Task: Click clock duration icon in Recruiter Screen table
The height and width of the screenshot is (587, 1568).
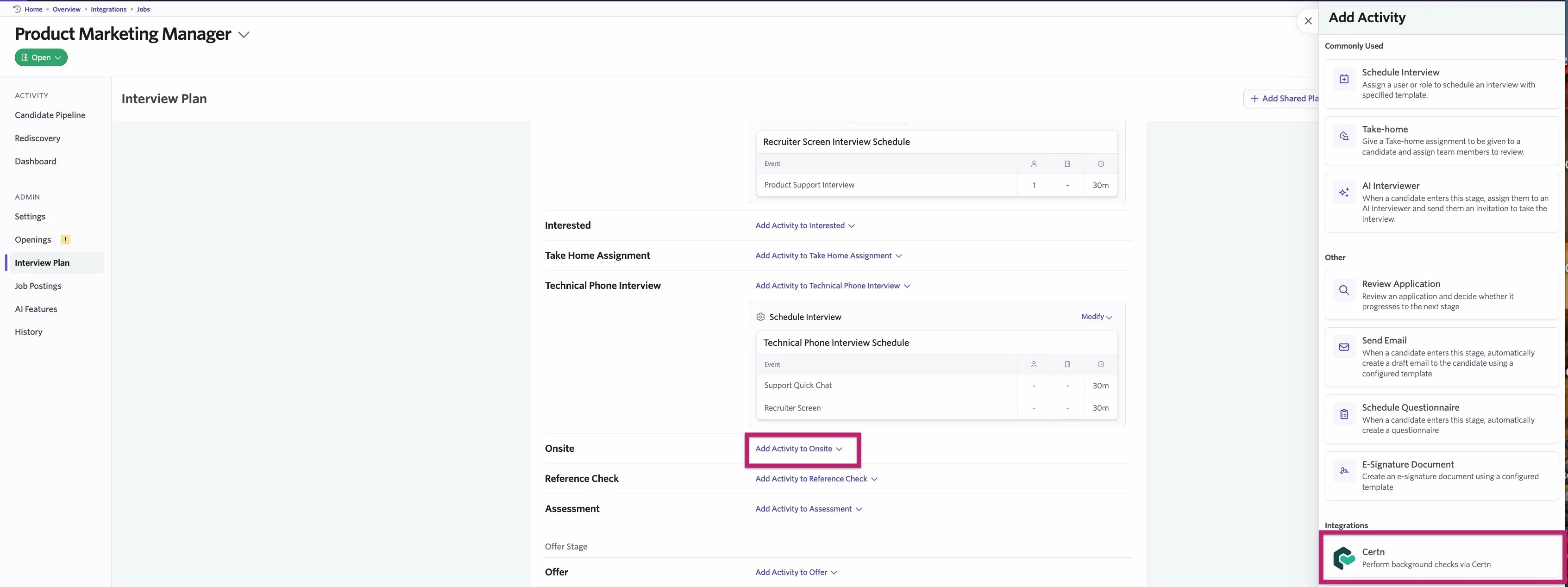Action: click(1101, 163)
